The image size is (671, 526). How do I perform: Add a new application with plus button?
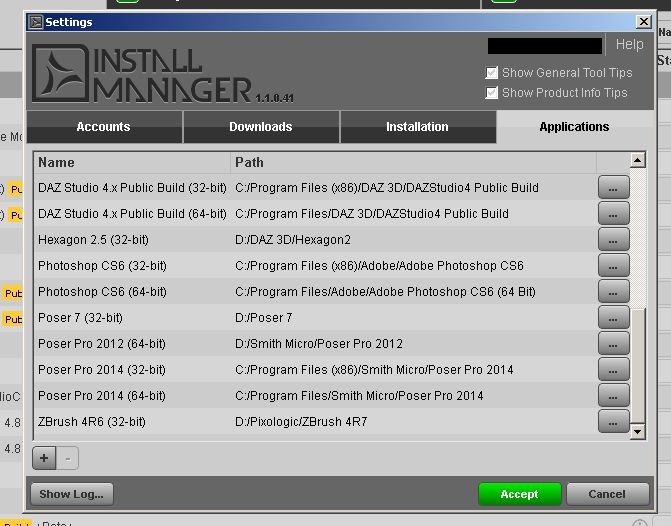pyautogui.click(x=44, y=458)
